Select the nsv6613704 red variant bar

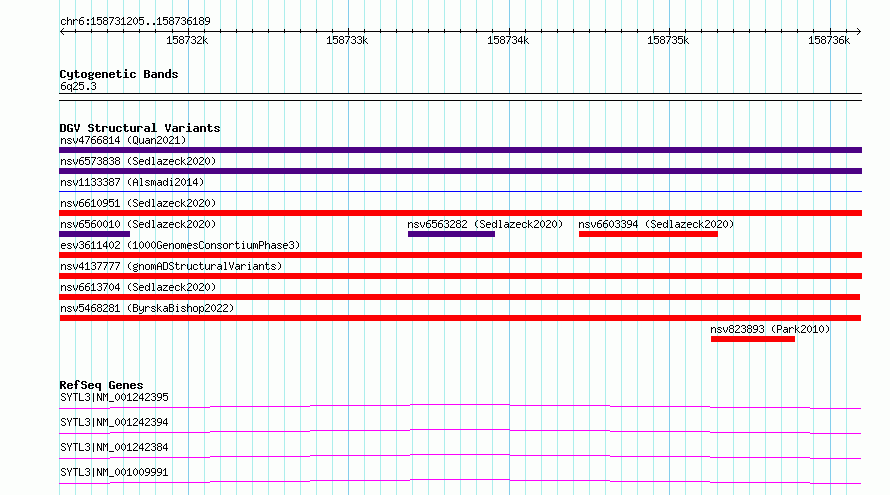pyautogui.click(x=459, y=297)
